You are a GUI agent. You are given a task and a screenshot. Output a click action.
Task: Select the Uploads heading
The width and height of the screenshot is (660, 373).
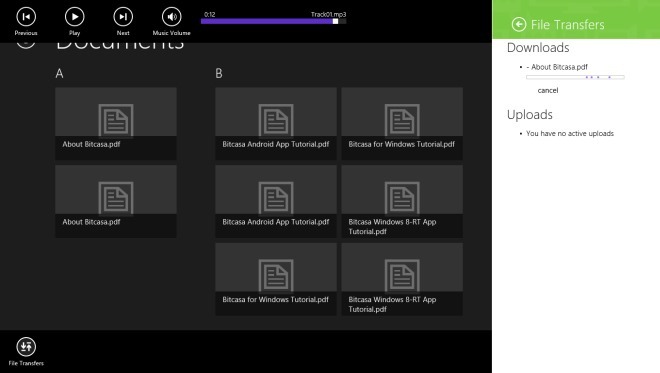[530, 115]
